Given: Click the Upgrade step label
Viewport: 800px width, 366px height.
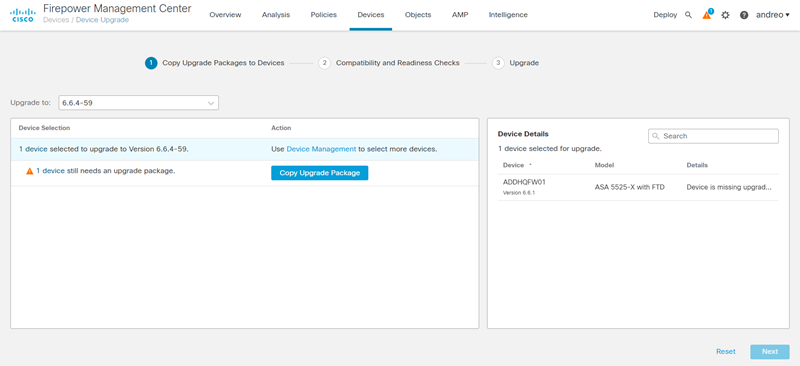Looking at the screenshot, I should (524, 63).
